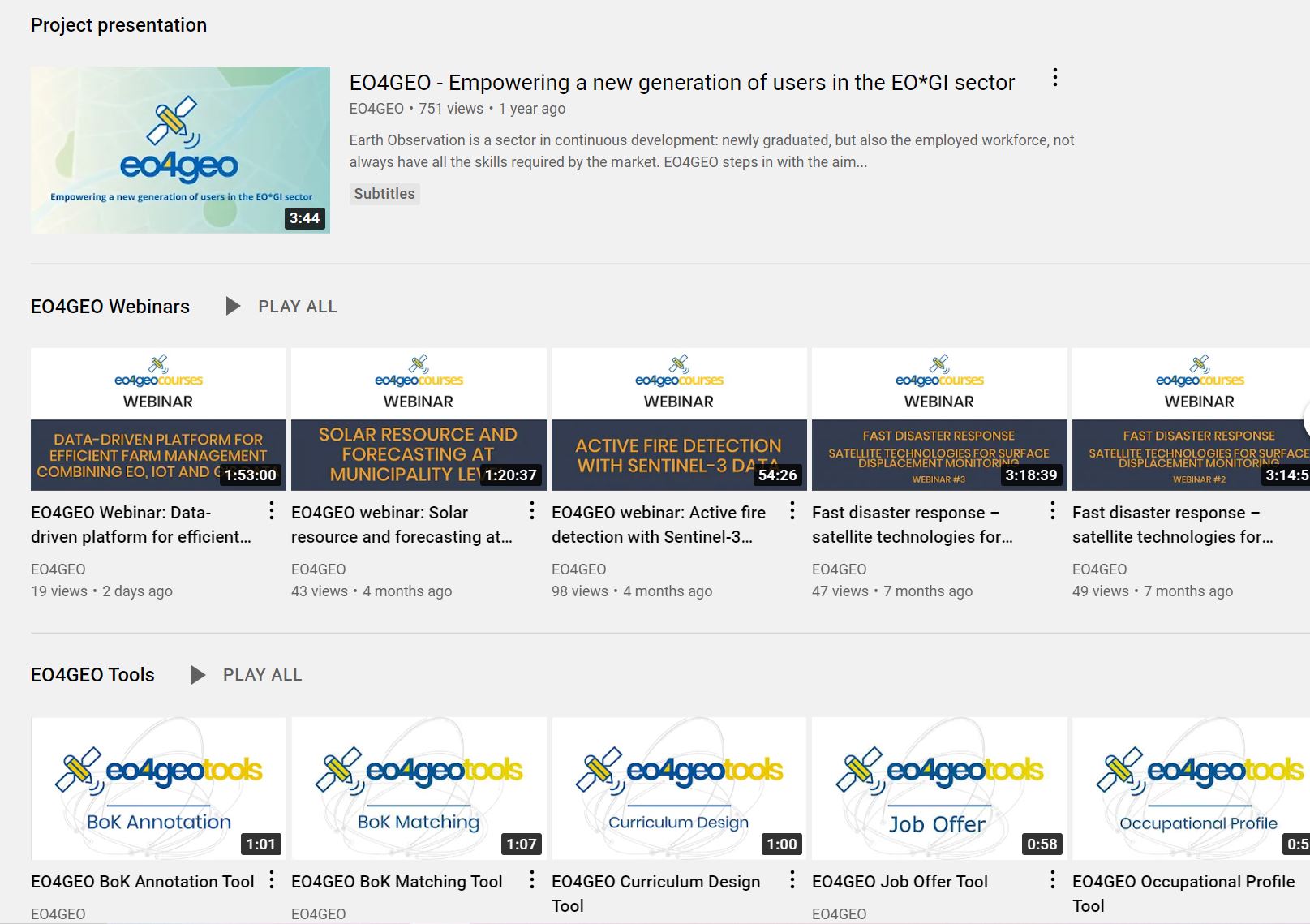Open the EO4GEO Tools section heading
1310x924 pixels.
pyautogui.click(x=92, y=675)
